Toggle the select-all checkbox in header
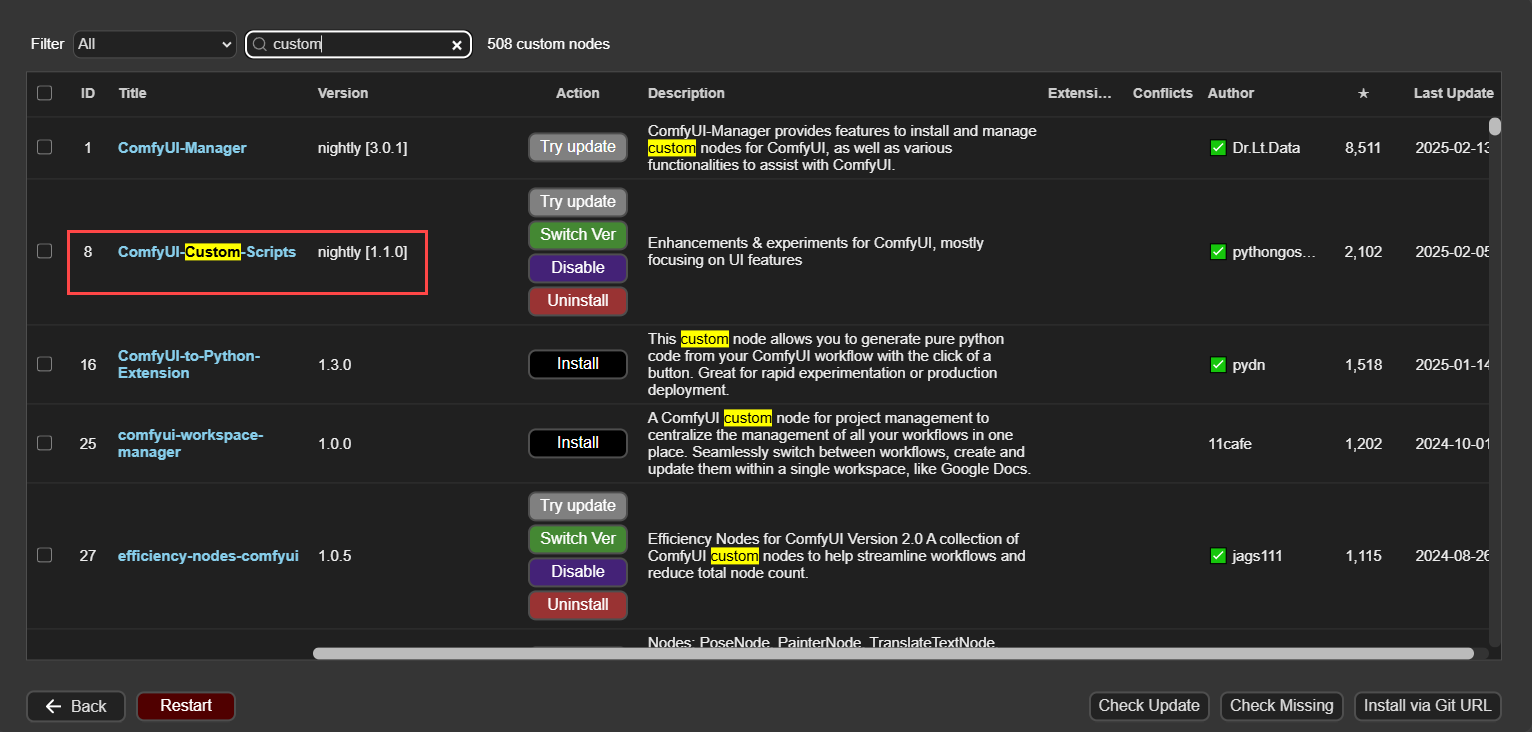The height and width of the screenshot is (732, 1532). 44,93
